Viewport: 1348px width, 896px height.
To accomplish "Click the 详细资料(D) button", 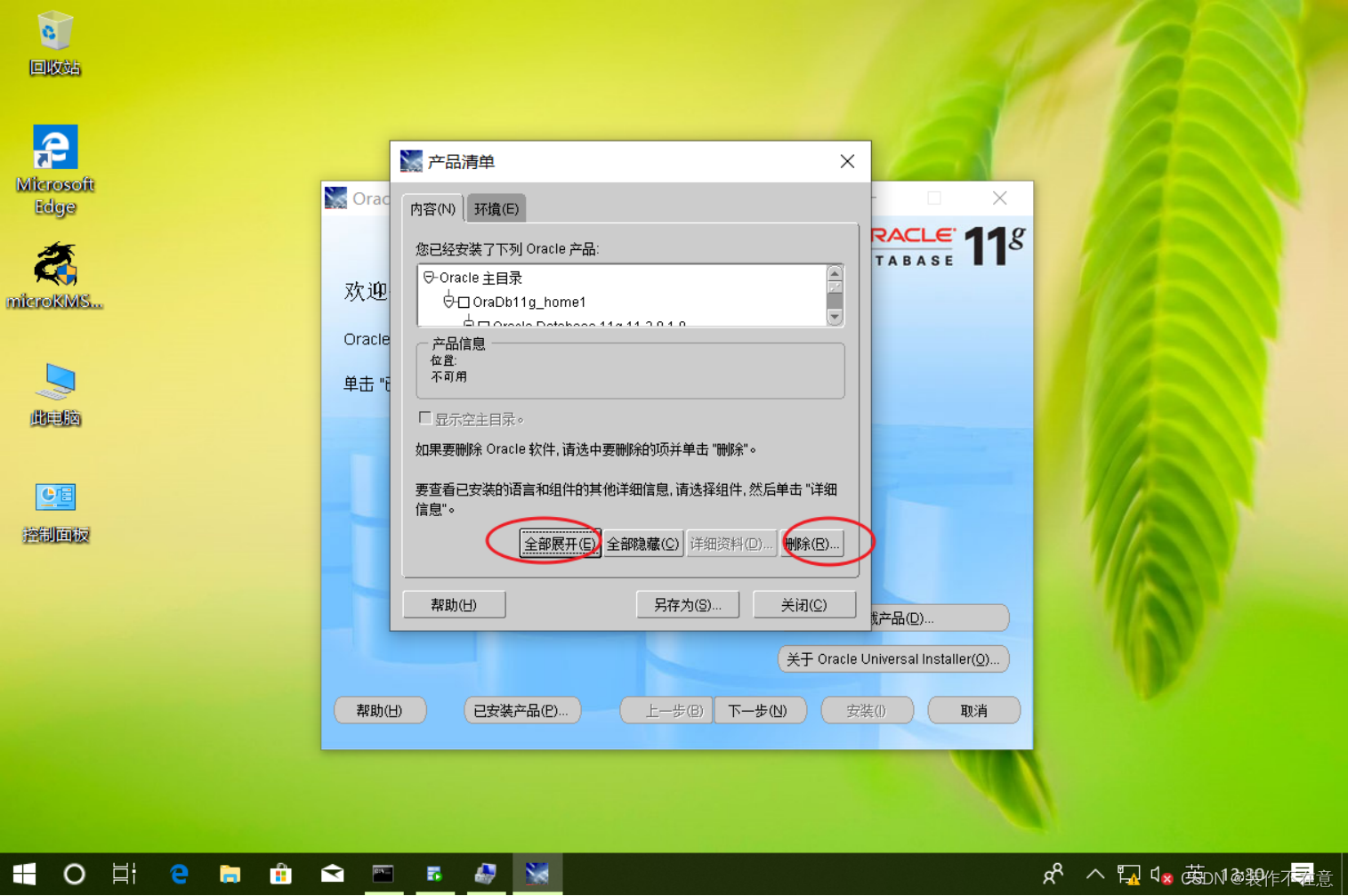I will click(x=731, y=544).
